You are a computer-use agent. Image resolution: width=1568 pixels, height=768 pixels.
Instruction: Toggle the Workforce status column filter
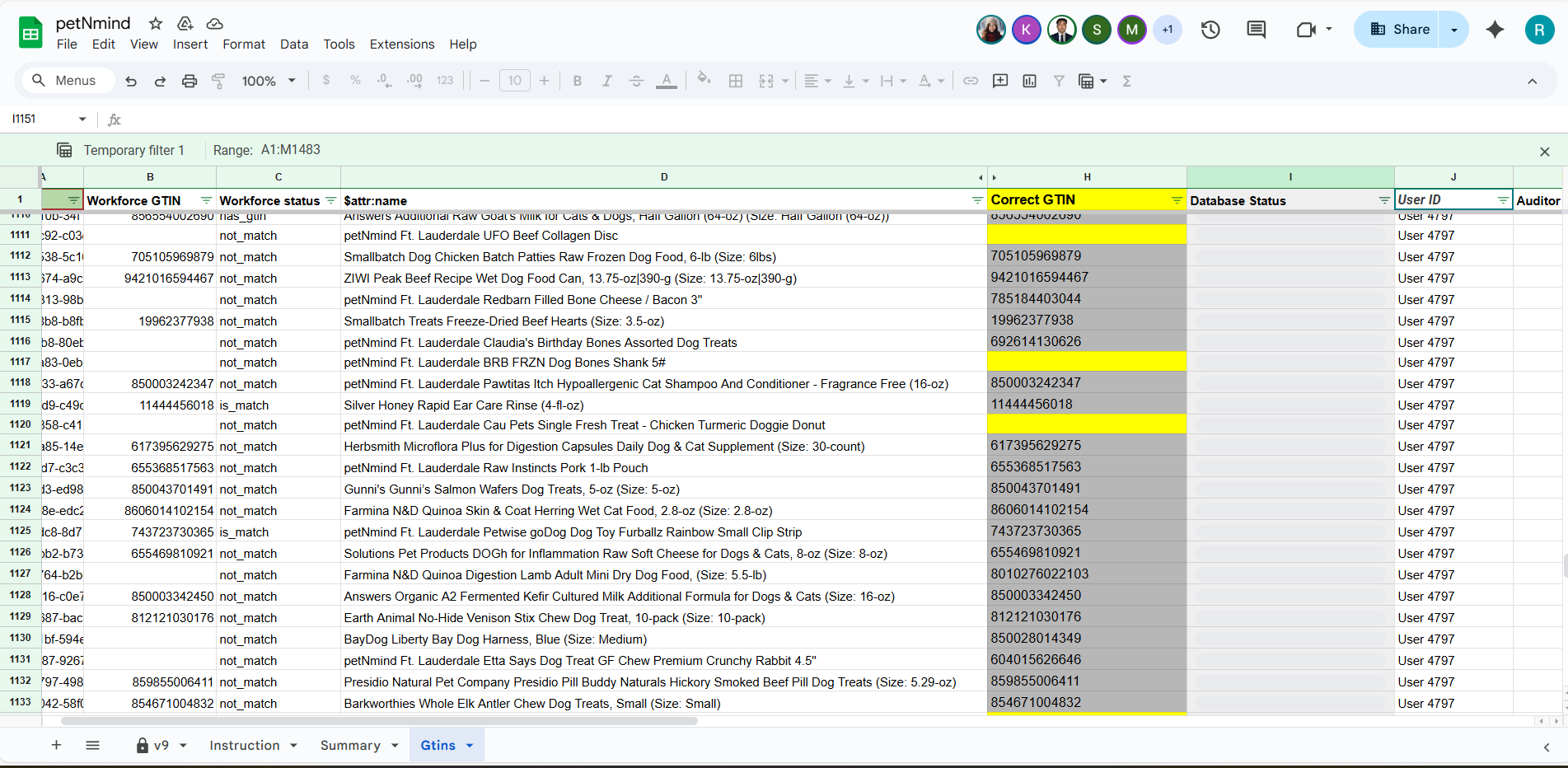tap(331, 200)
